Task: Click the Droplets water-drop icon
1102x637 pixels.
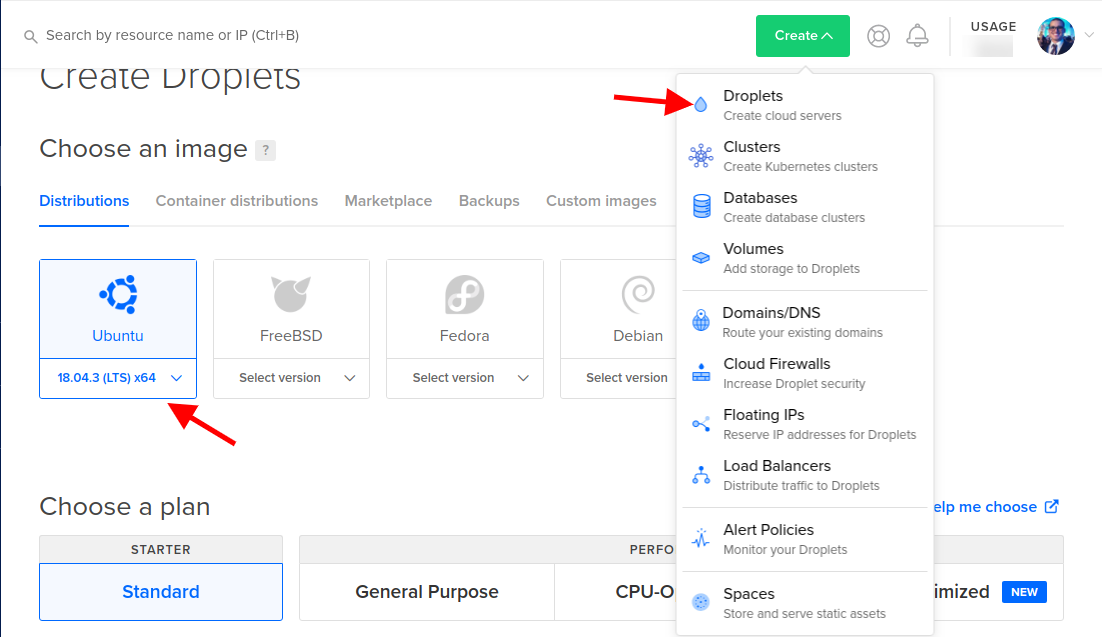Action: pyautogui.click(x=701, y=105)
